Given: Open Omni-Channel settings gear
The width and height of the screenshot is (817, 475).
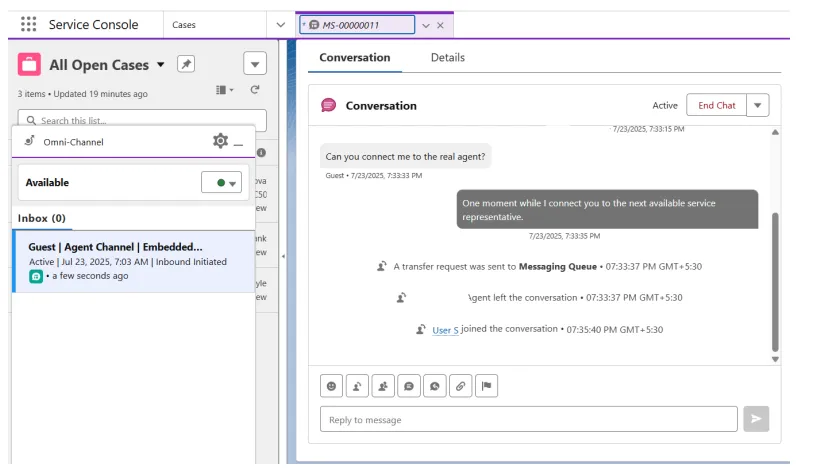Looking at the screenshot, I should 220,141.
